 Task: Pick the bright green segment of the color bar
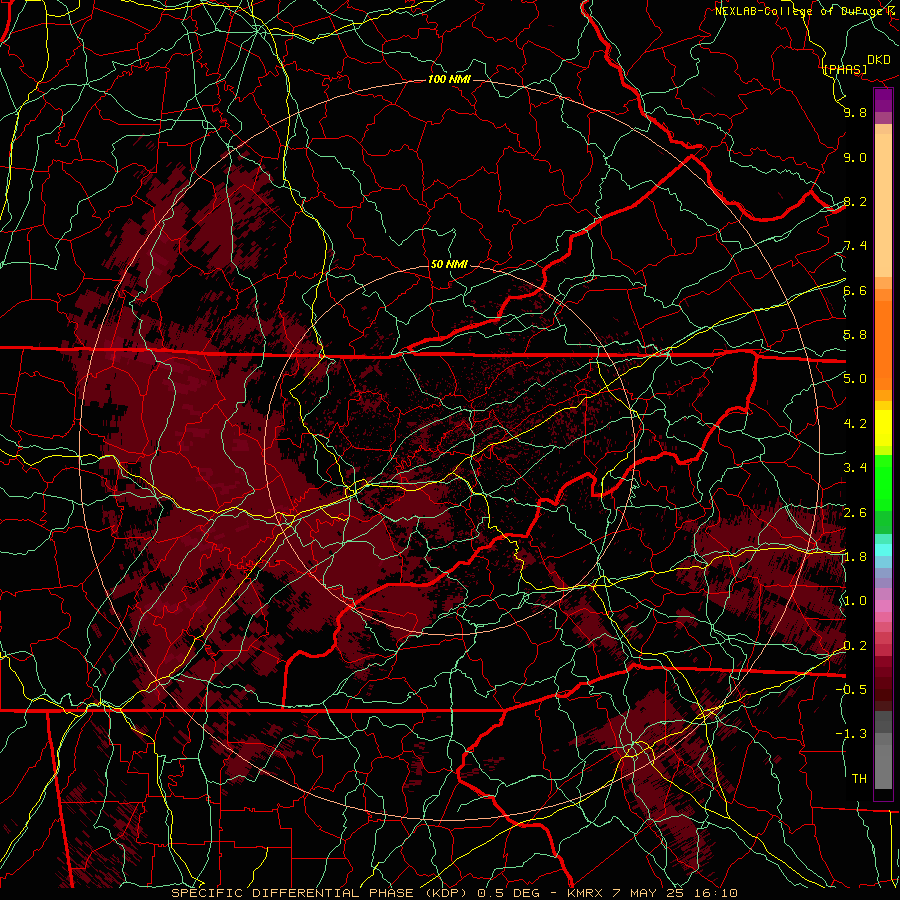[883, 482]
